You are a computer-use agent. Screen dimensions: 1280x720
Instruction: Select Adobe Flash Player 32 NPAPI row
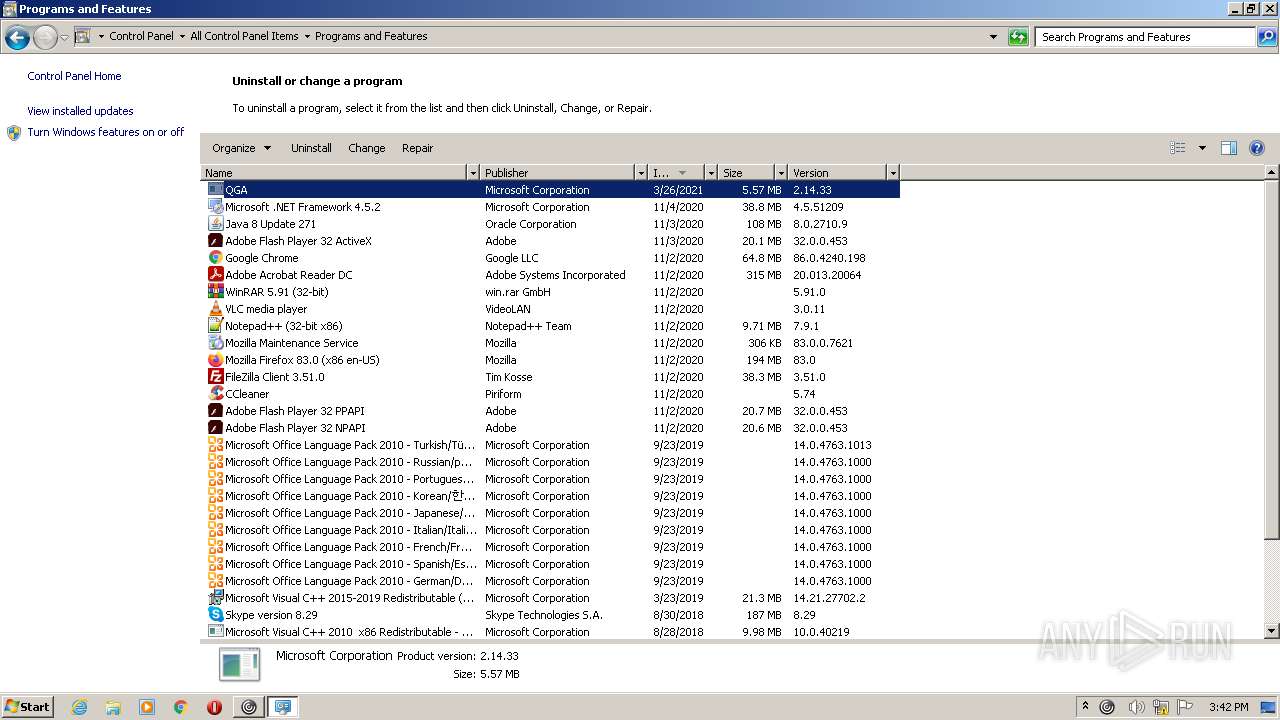(550, 427)
